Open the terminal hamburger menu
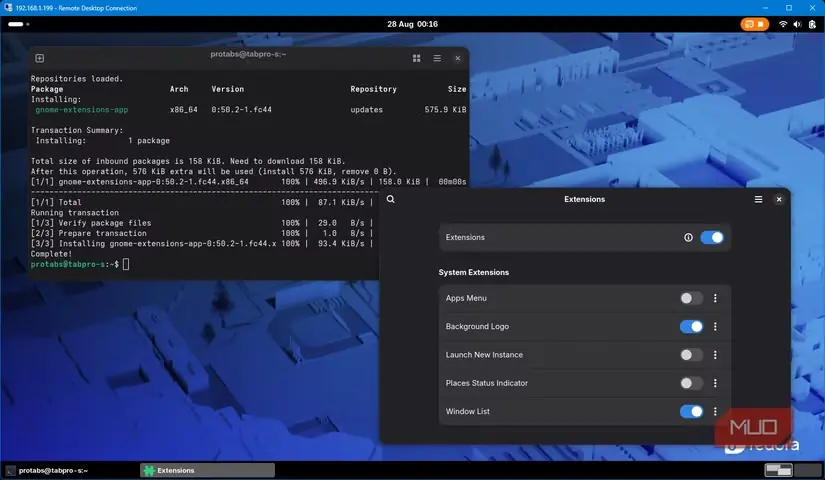 click(437, 58)
